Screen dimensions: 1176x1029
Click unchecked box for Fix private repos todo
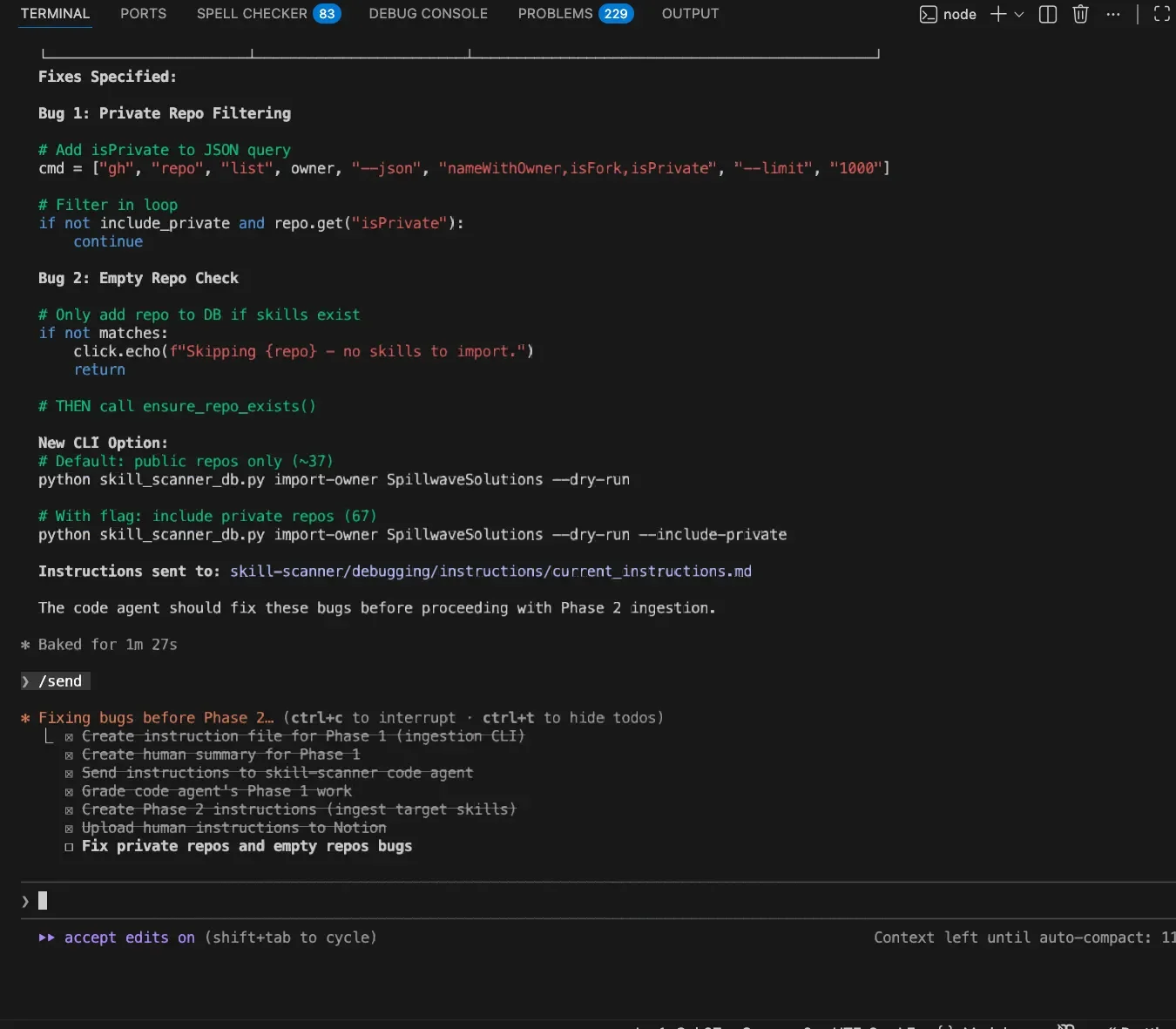[x=69, y=847]
